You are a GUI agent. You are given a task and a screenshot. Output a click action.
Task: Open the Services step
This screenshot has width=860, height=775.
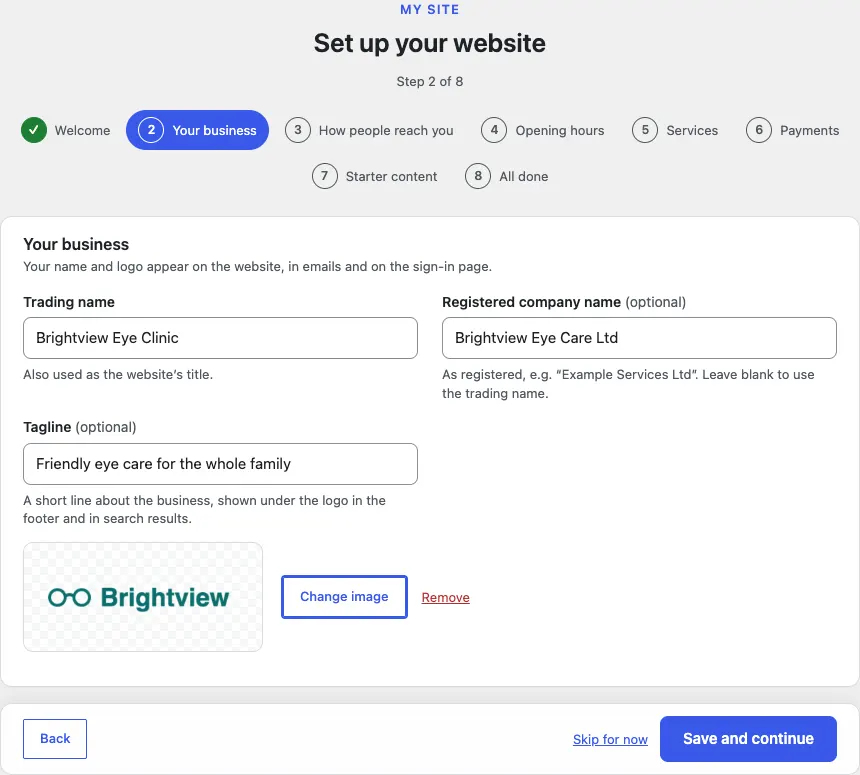coord(675,130)
